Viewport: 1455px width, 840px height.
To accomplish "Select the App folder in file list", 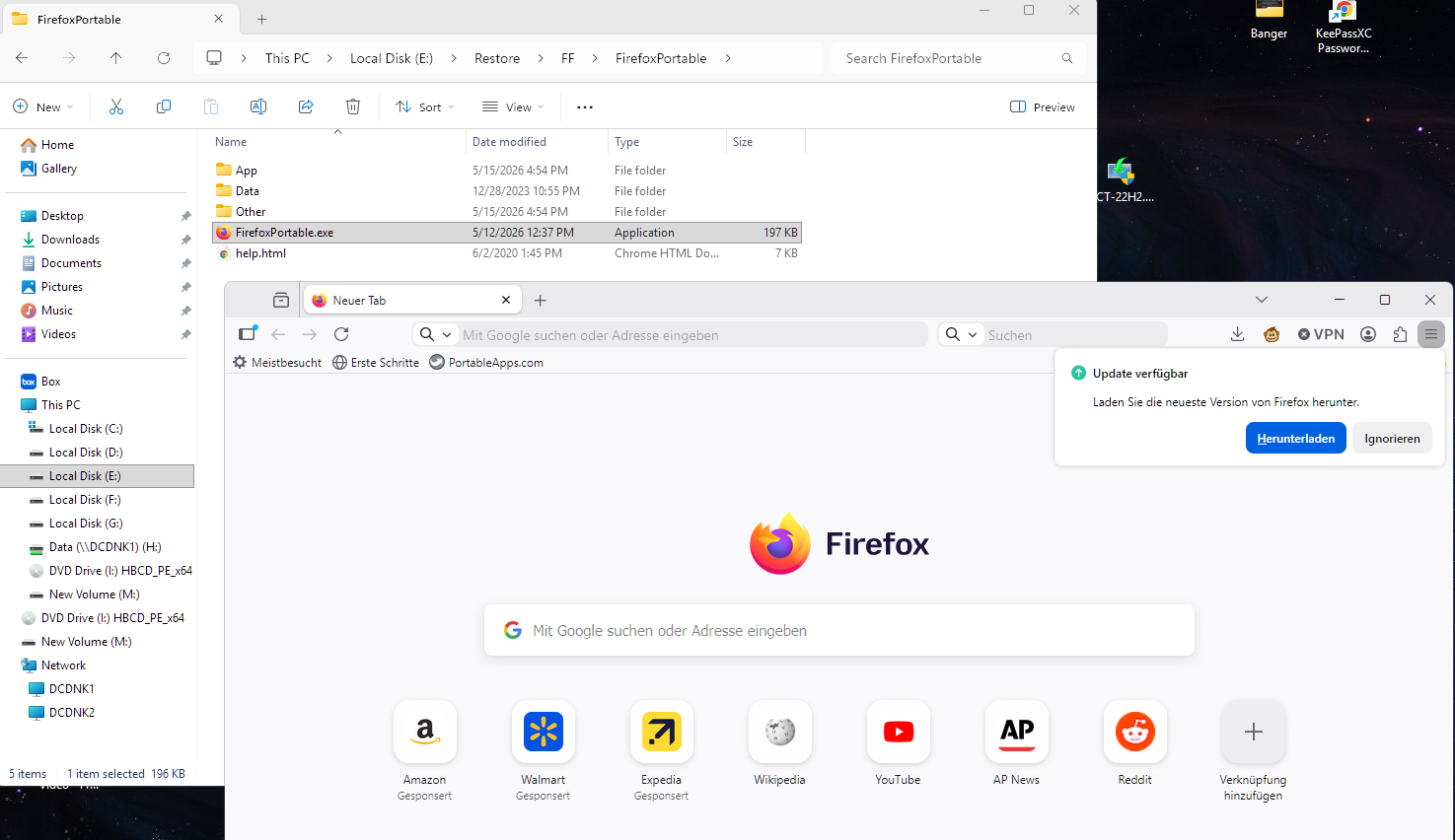I will tap(246, 171).
